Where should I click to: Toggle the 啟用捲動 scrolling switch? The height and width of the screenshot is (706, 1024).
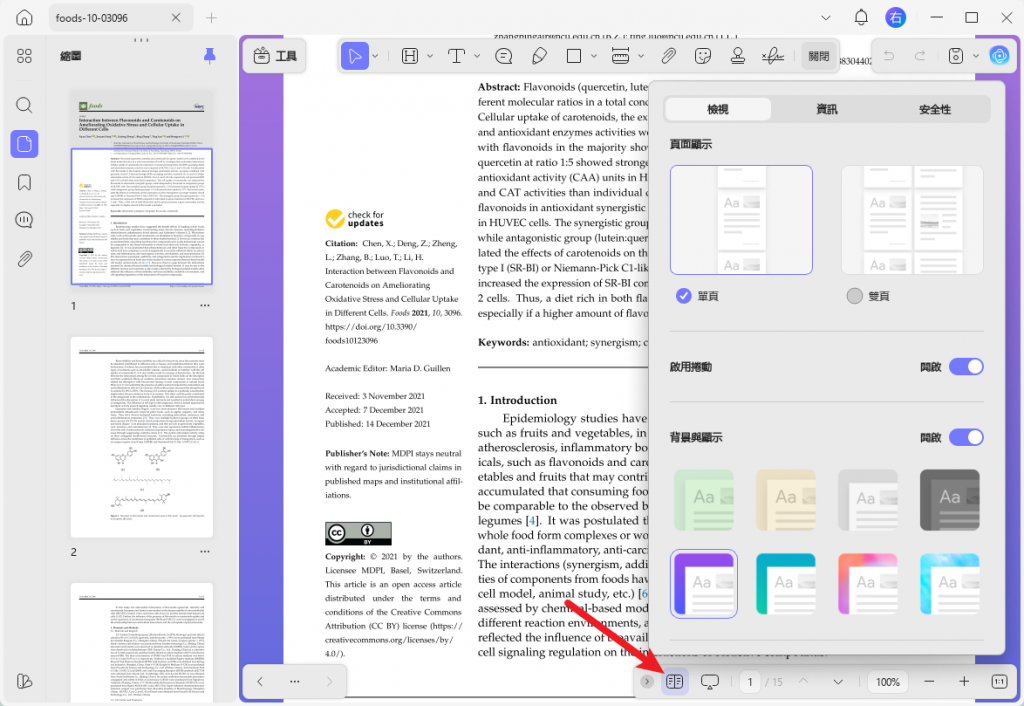pyautogui.click(x=966, y=367)
